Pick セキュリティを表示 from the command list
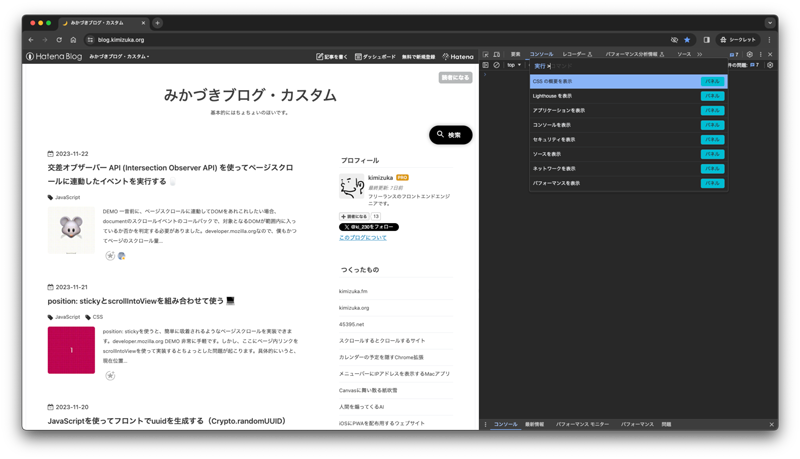This screenshot has height=459, width=800. [x=629, y=140]
